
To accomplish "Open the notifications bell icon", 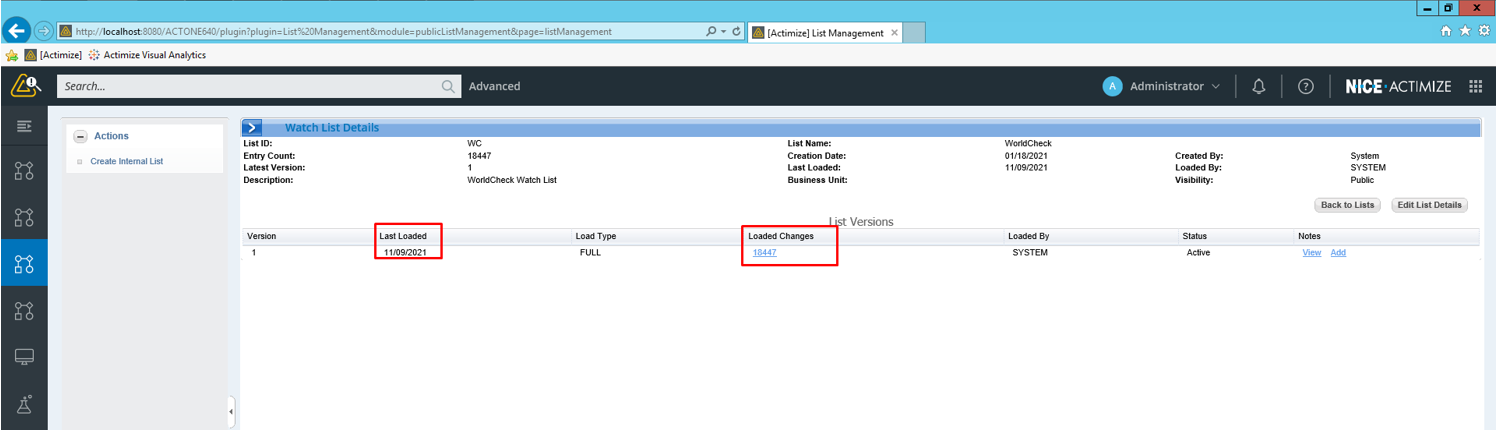I will (1259, 86).
